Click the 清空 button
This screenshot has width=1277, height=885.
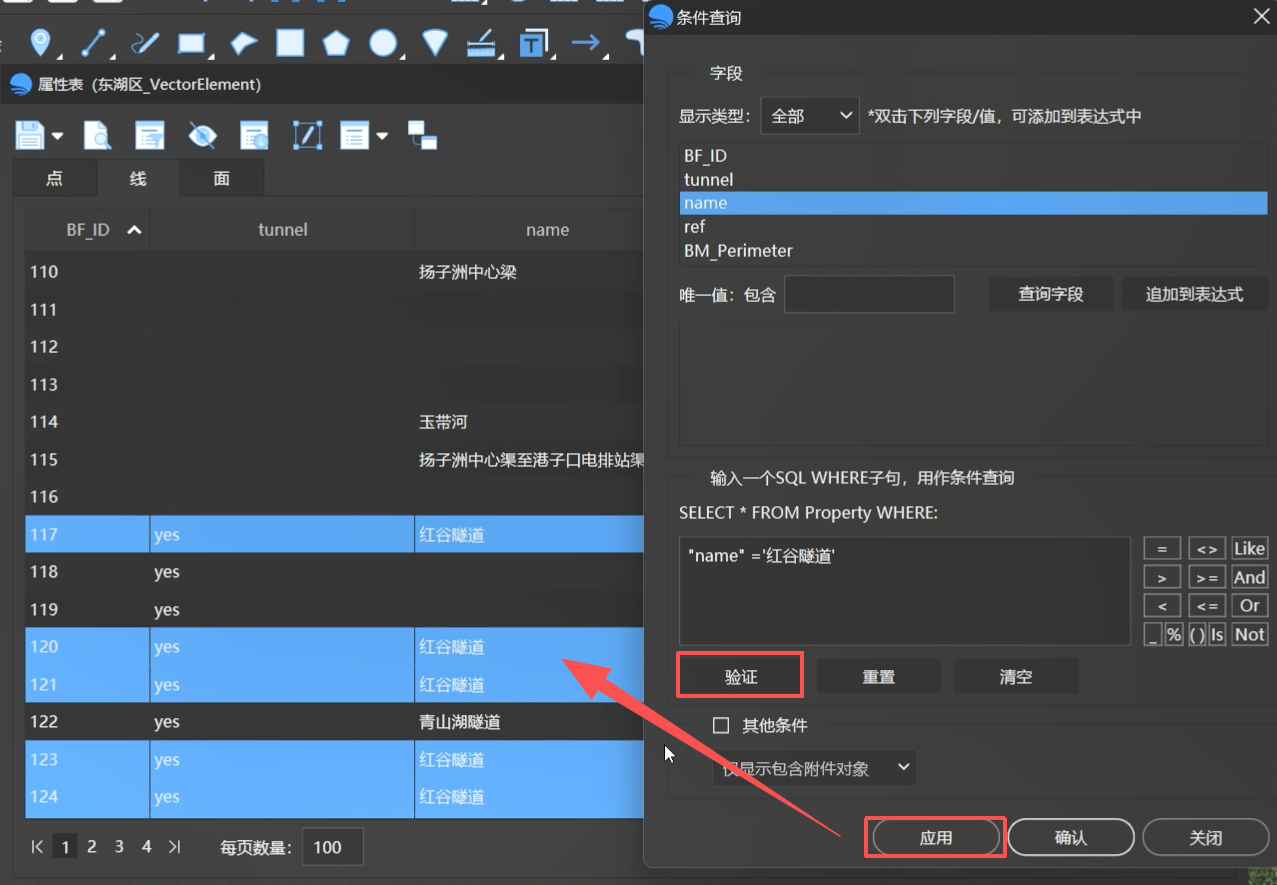coord(1016,677)
